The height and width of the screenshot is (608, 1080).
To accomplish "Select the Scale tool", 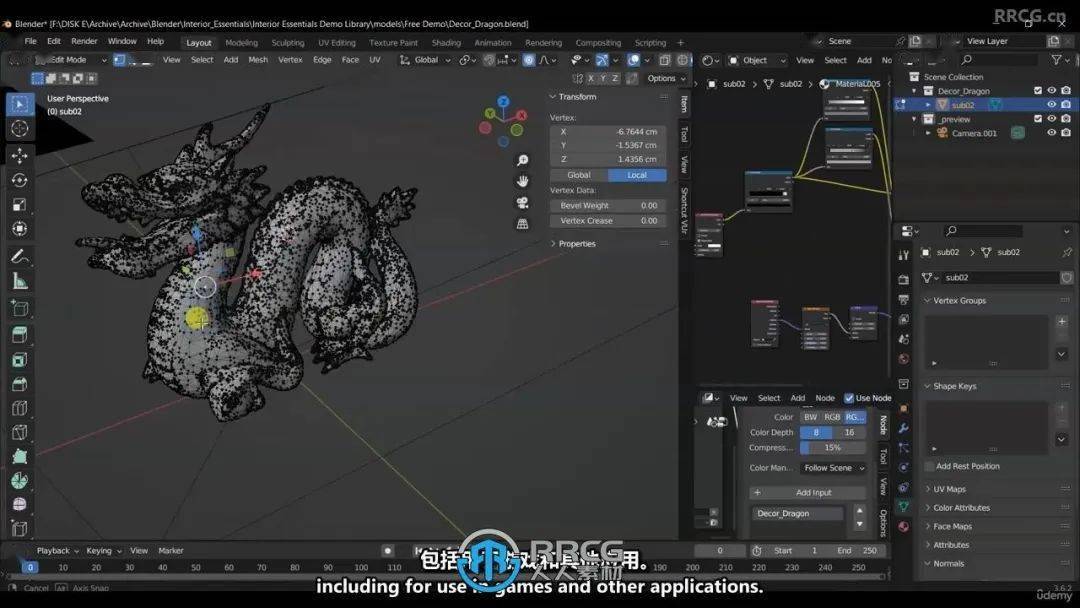I will [20, 202].
